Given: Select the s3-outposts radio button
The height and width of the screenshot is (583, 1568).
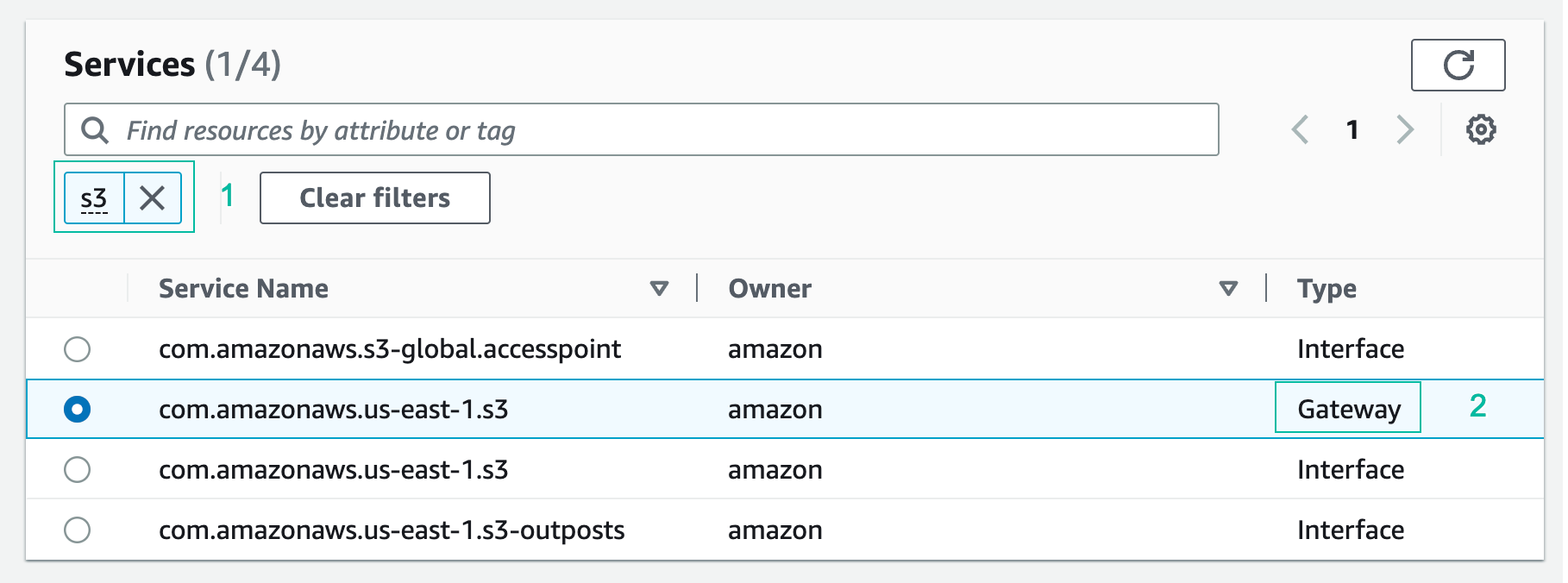Looking at the screenshot, I should click(x=78, y=530).
